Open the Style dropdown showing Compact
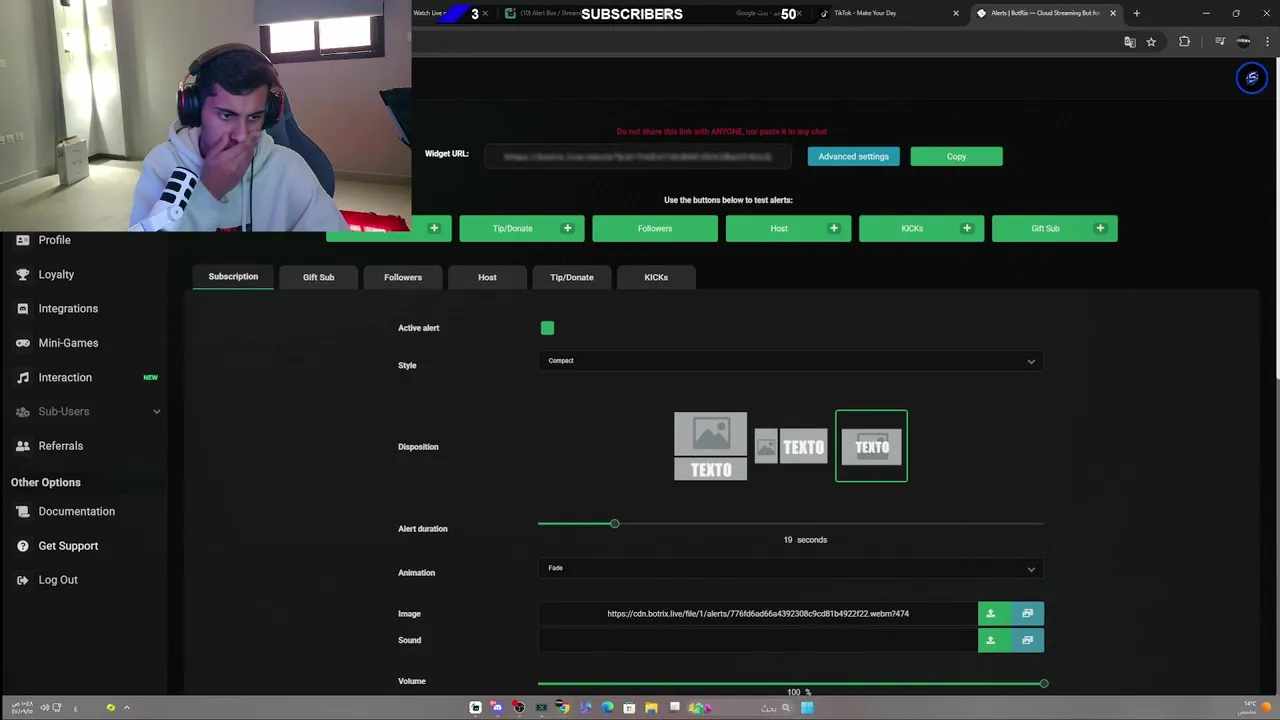Viewport: 1280px width, 720px height. [x=791, y=361]
